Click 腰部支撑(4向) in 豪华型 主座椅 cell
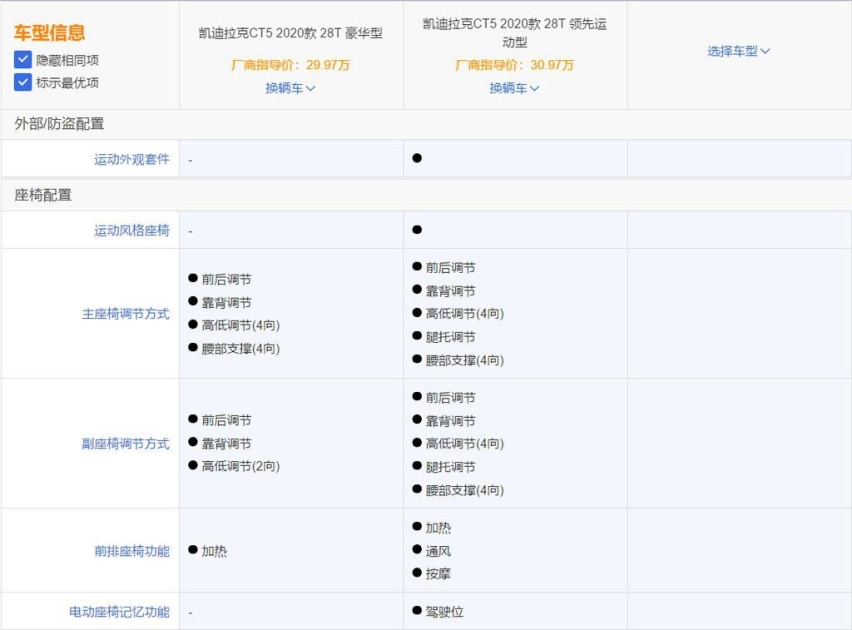Viewport: 852px width, 630px height. point(240,348)
